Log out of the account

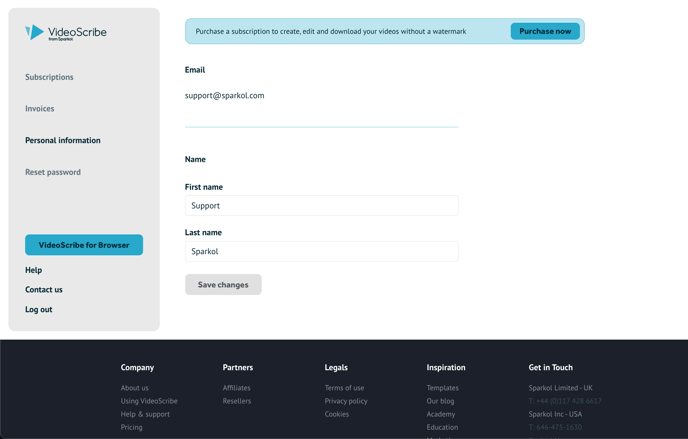click(39, 309)
